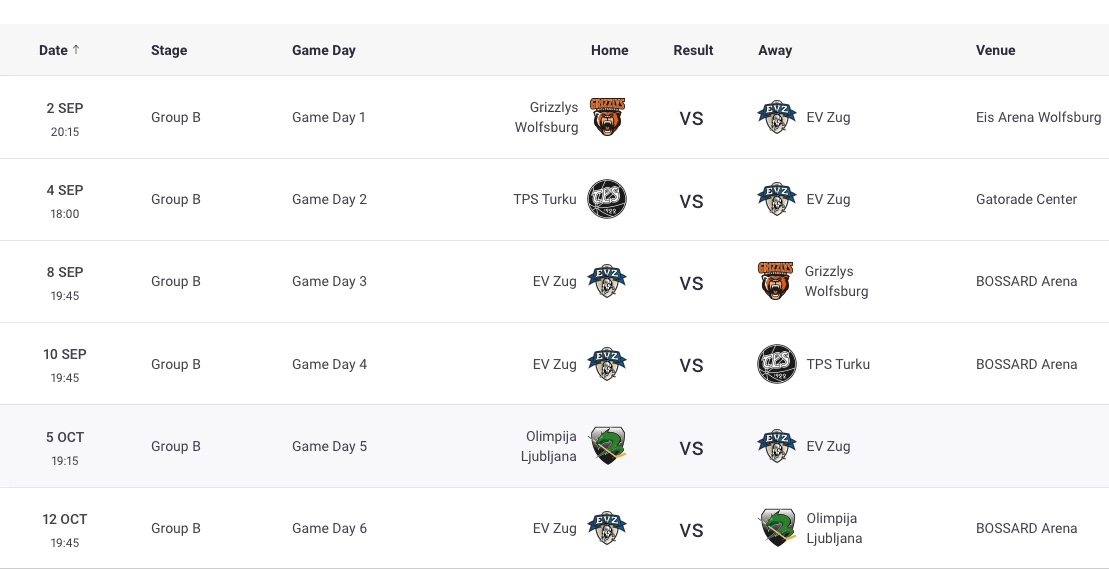Click VS result for Game Day 5
Viewport: 1109px width, 569px height.
[691, 448]
